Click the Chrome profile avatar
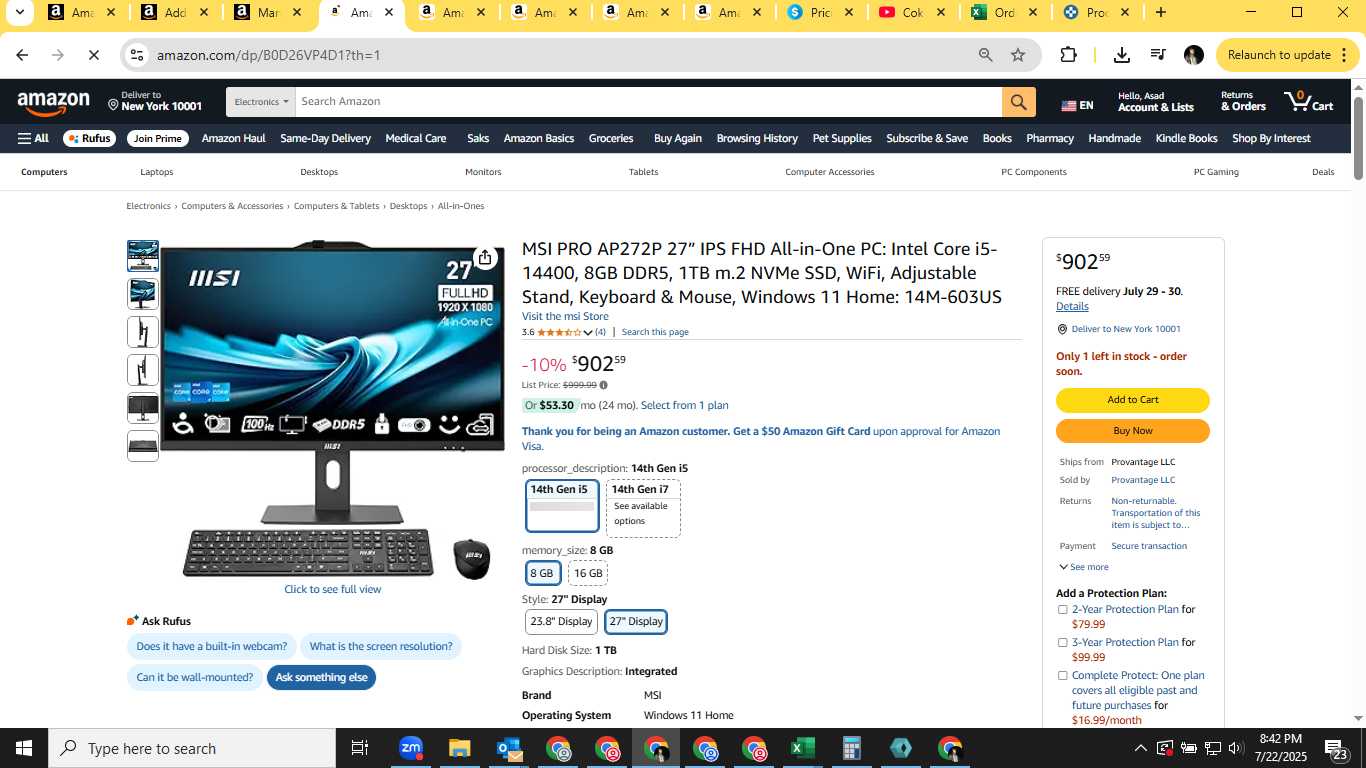 point(1193,55)
